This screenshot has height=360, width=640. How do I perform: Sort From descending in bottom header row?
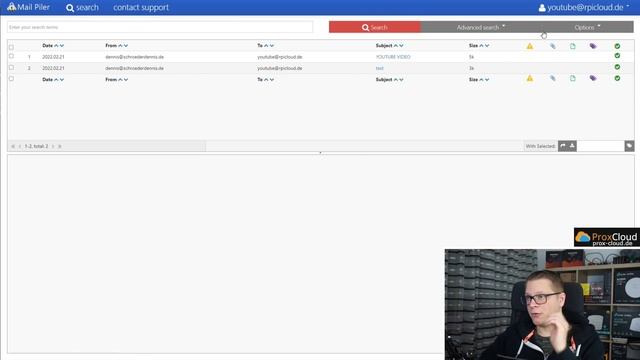tap(126, 80)
